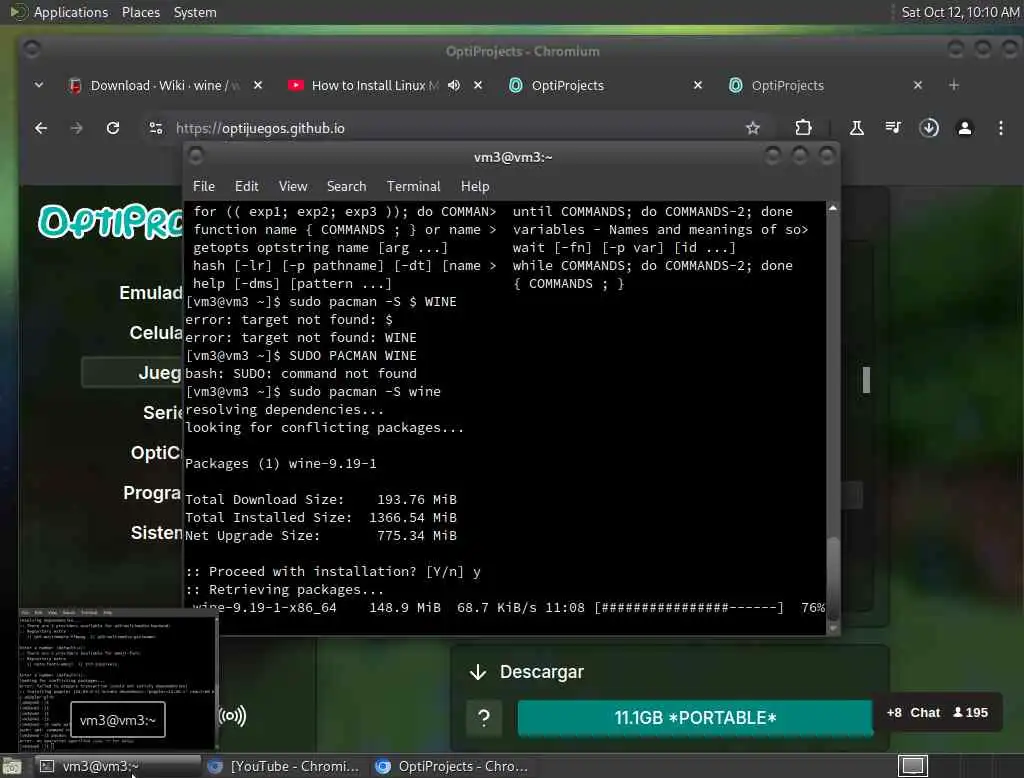Click the forward navigation arrow
Screen dimensions: 1024x778
(x=76, y=128)
